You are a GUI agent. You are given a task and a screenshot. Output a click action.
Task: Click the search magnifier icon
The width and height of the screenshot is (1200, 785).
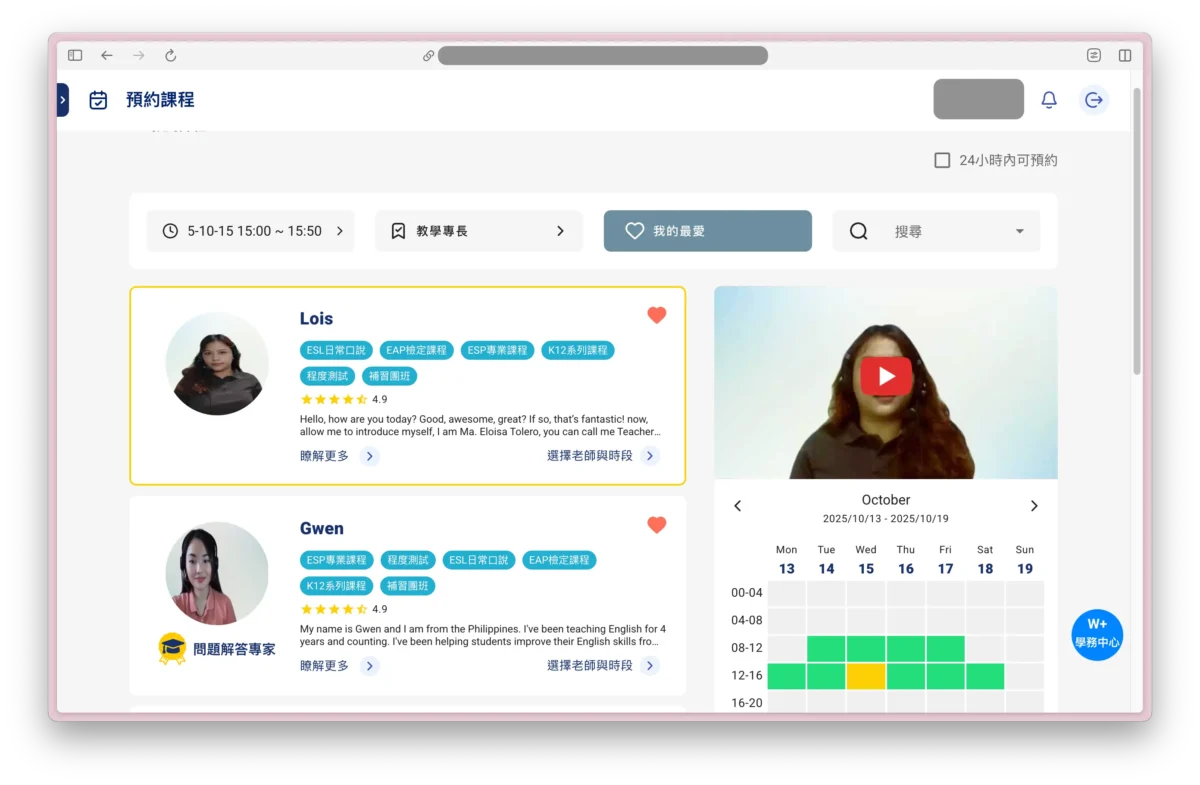coord(858,231)
